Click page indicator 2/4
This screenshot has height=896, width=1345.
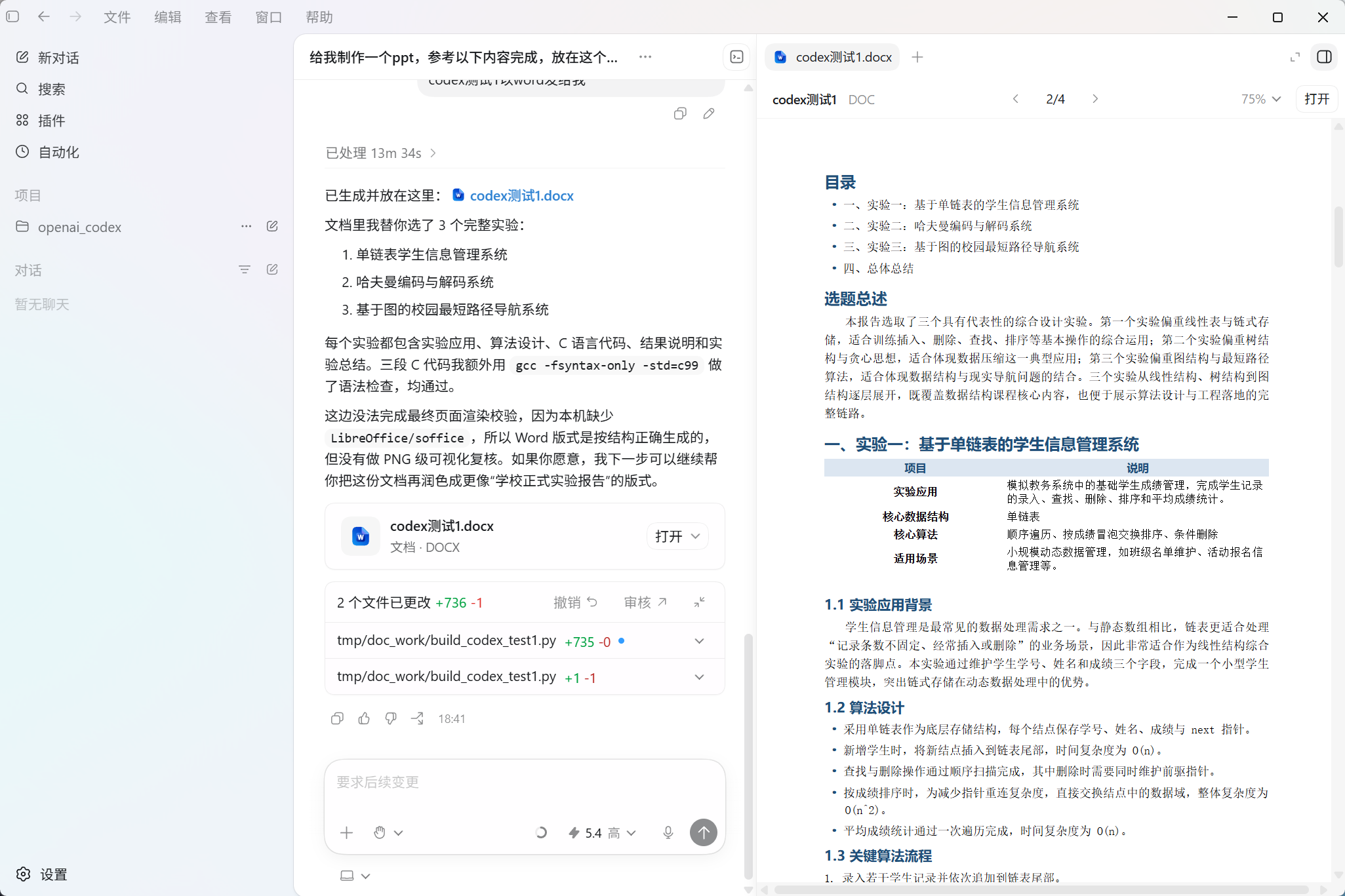tap(1055, 99)
